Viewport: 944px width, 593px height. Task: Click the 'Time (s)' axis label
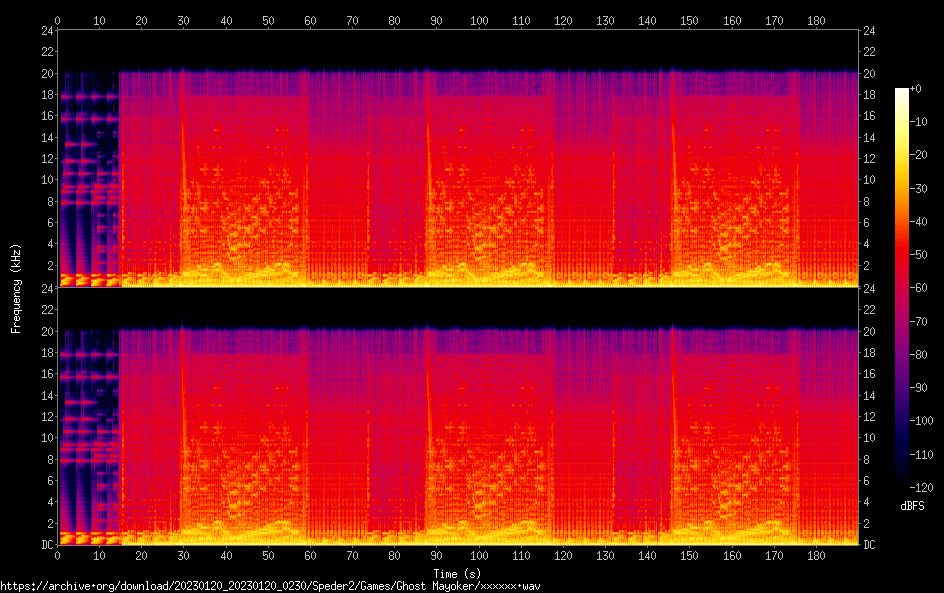(x=457, y=573)
